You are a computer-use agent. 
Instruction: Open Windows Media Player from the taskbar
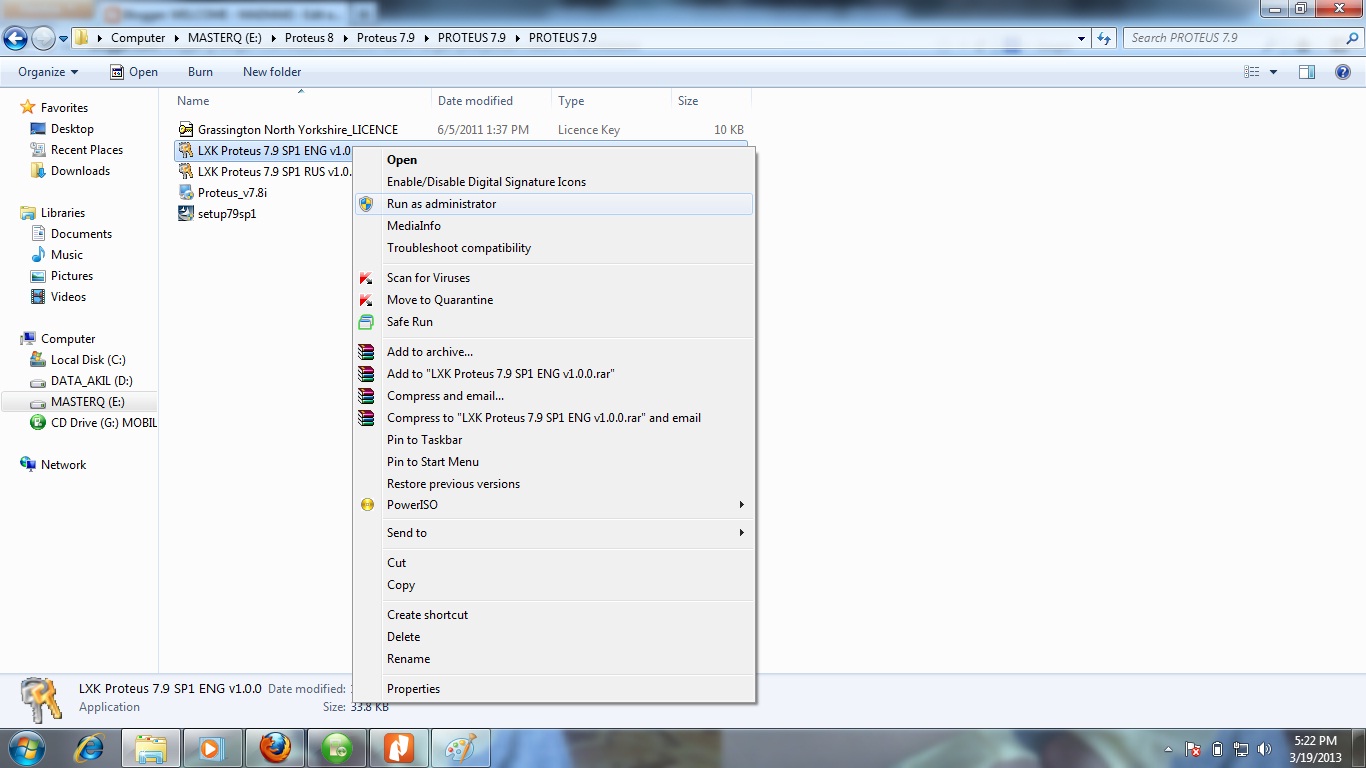click(213, 747)
